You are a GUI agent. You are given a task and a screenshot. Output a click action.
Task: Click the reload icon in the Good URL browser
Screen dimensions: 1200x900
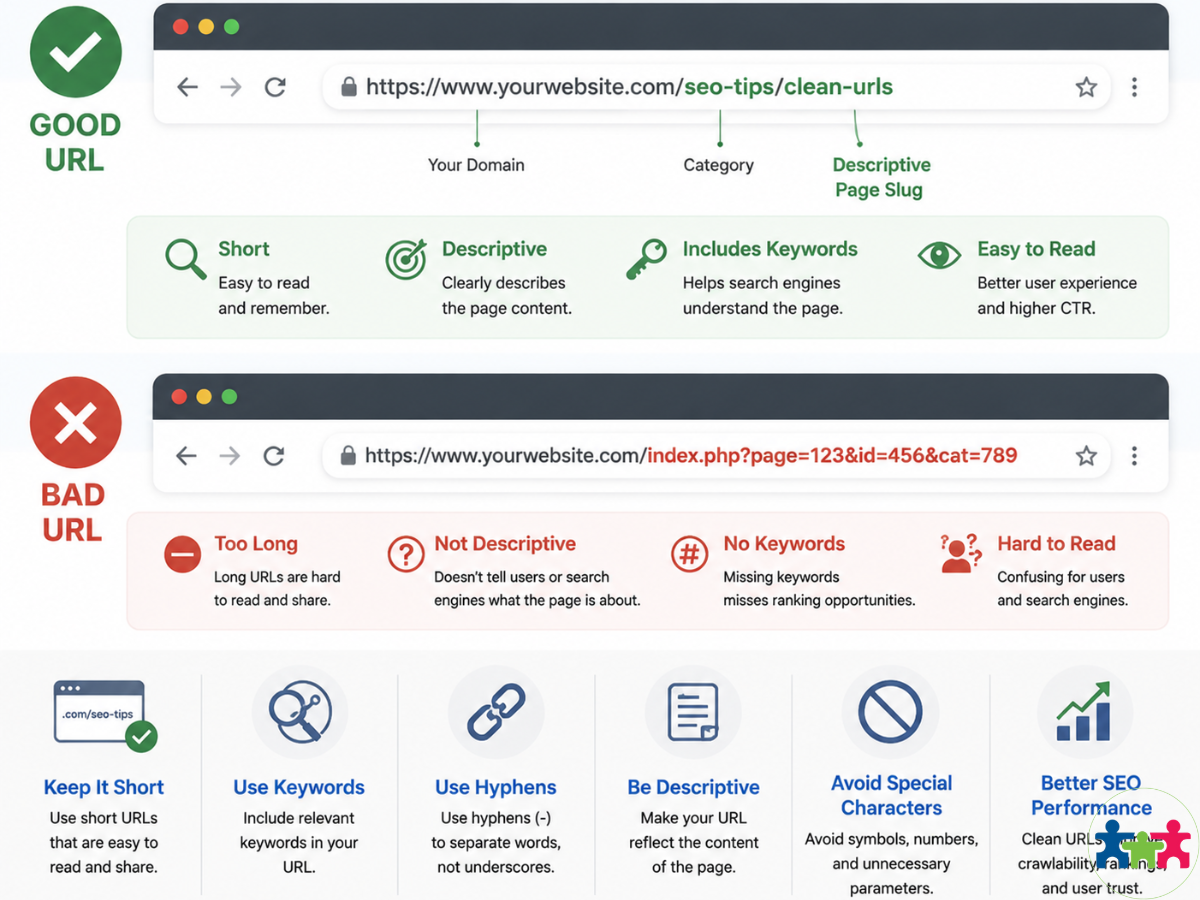275,87
